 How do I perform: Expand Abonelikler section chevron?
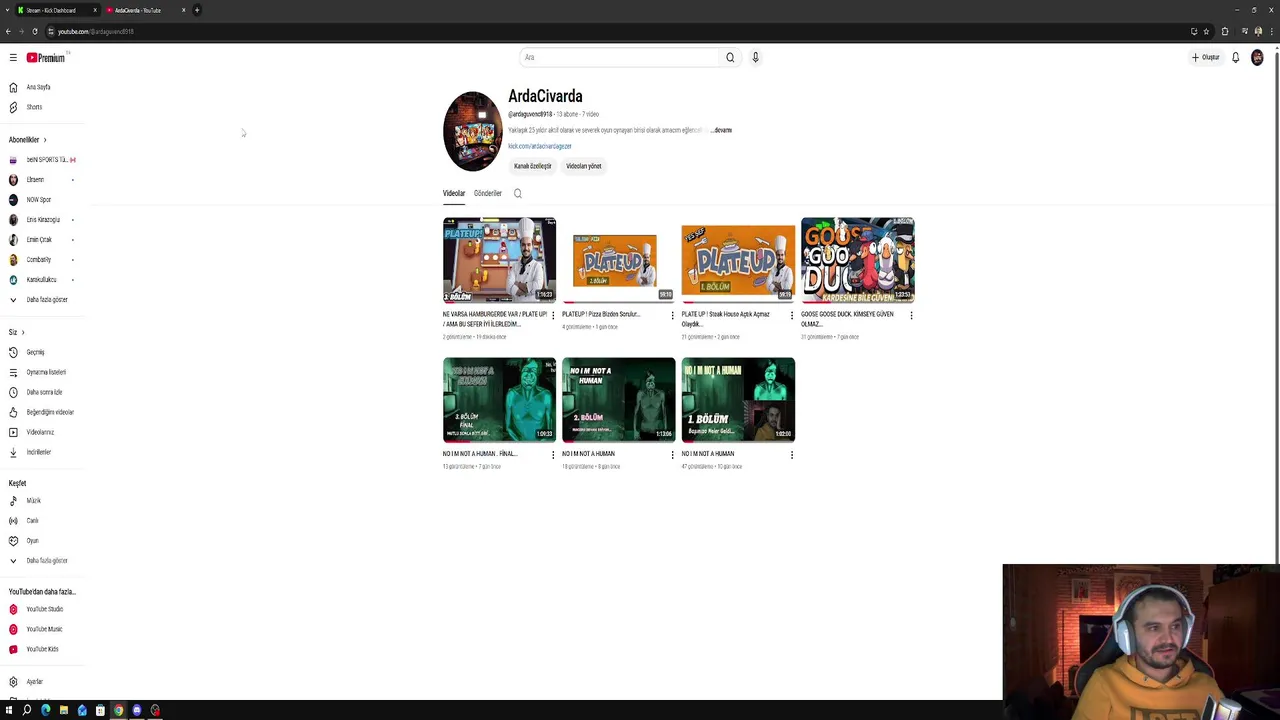pyautogui.click(x=45, y=140)
